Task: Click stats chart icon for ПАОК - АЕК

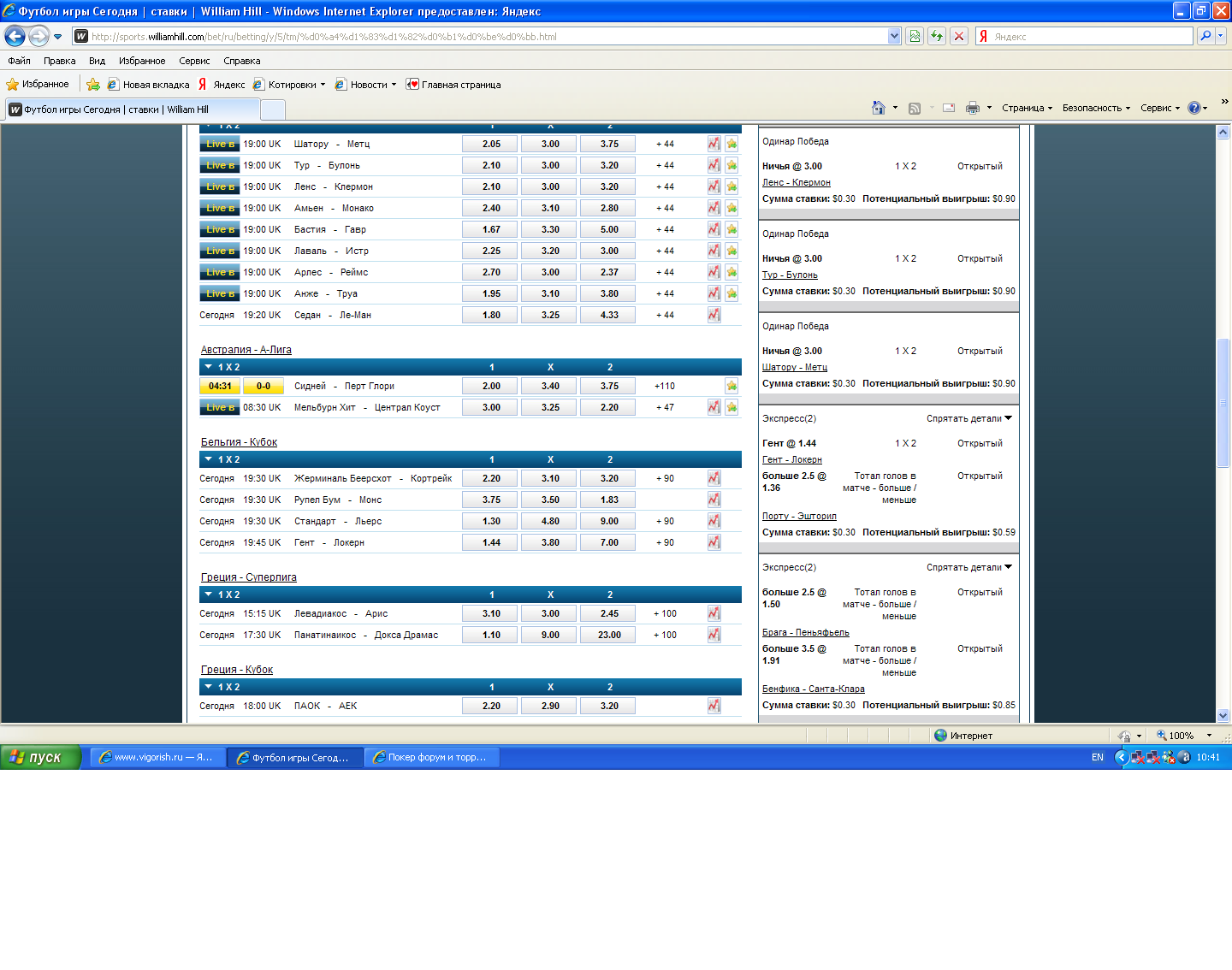Action: pyautogui.click(x=714, y=706)
